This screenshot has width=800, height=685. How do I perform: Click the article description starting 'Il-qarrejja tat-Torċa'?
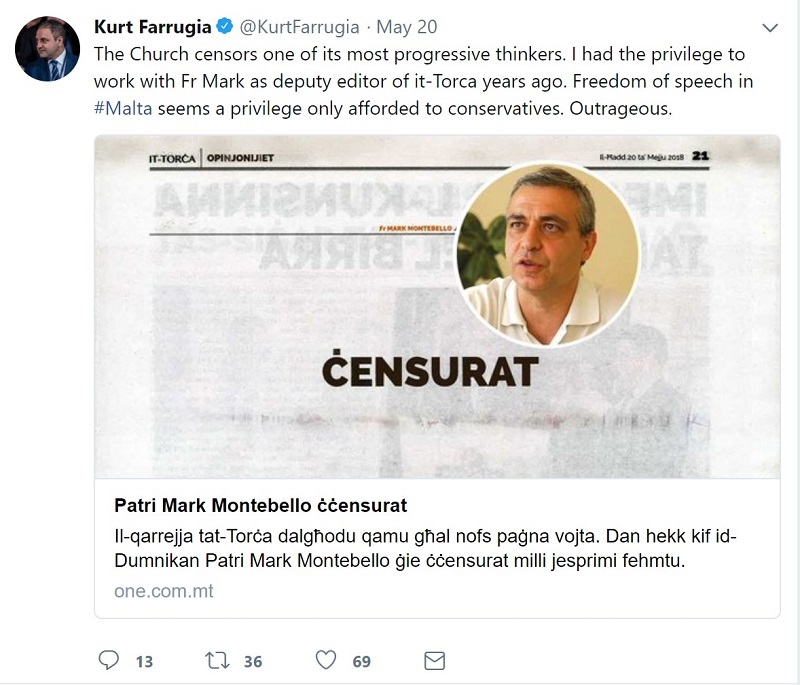tap(425, 549)
